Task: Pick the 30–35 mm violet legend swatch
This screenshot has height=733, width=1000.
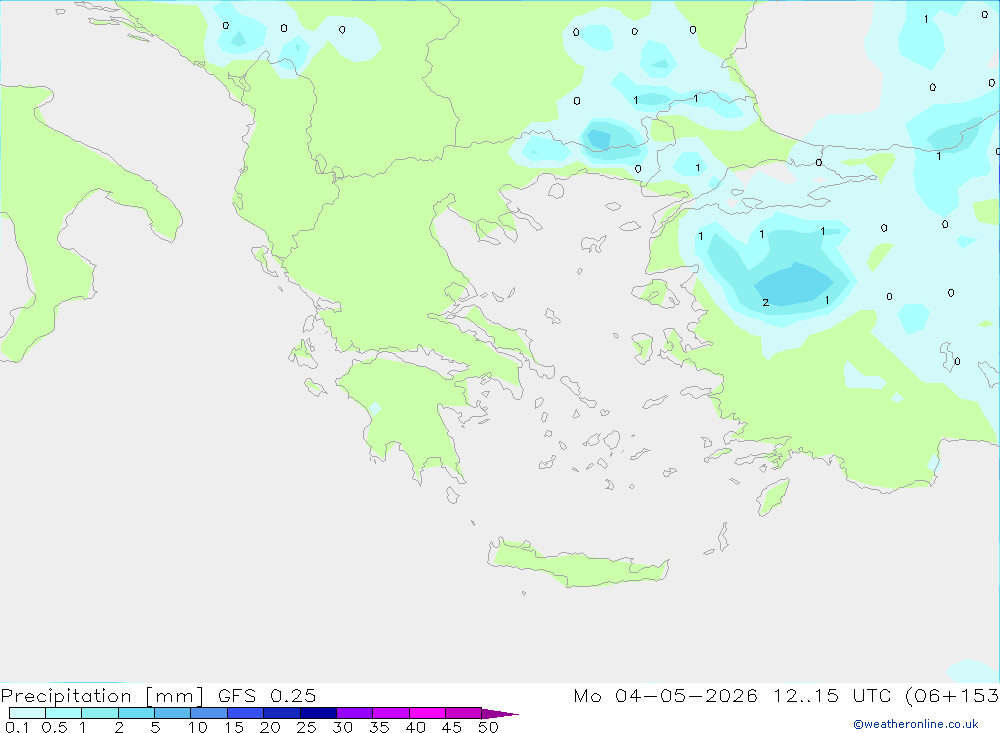Action: coord(355,713)
